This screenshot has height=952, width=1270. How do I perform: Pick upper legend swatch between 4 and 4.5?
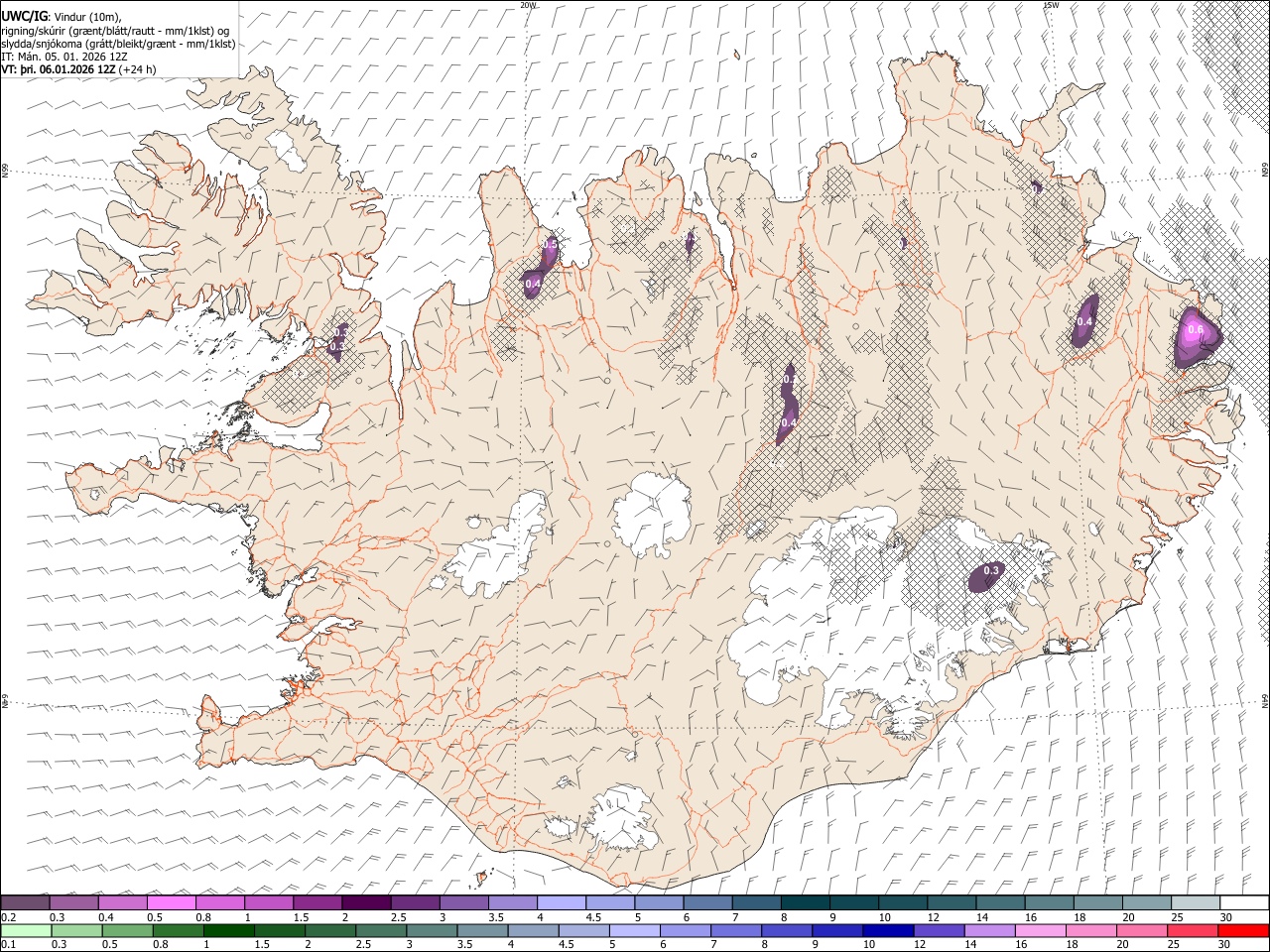coord(560,902)
